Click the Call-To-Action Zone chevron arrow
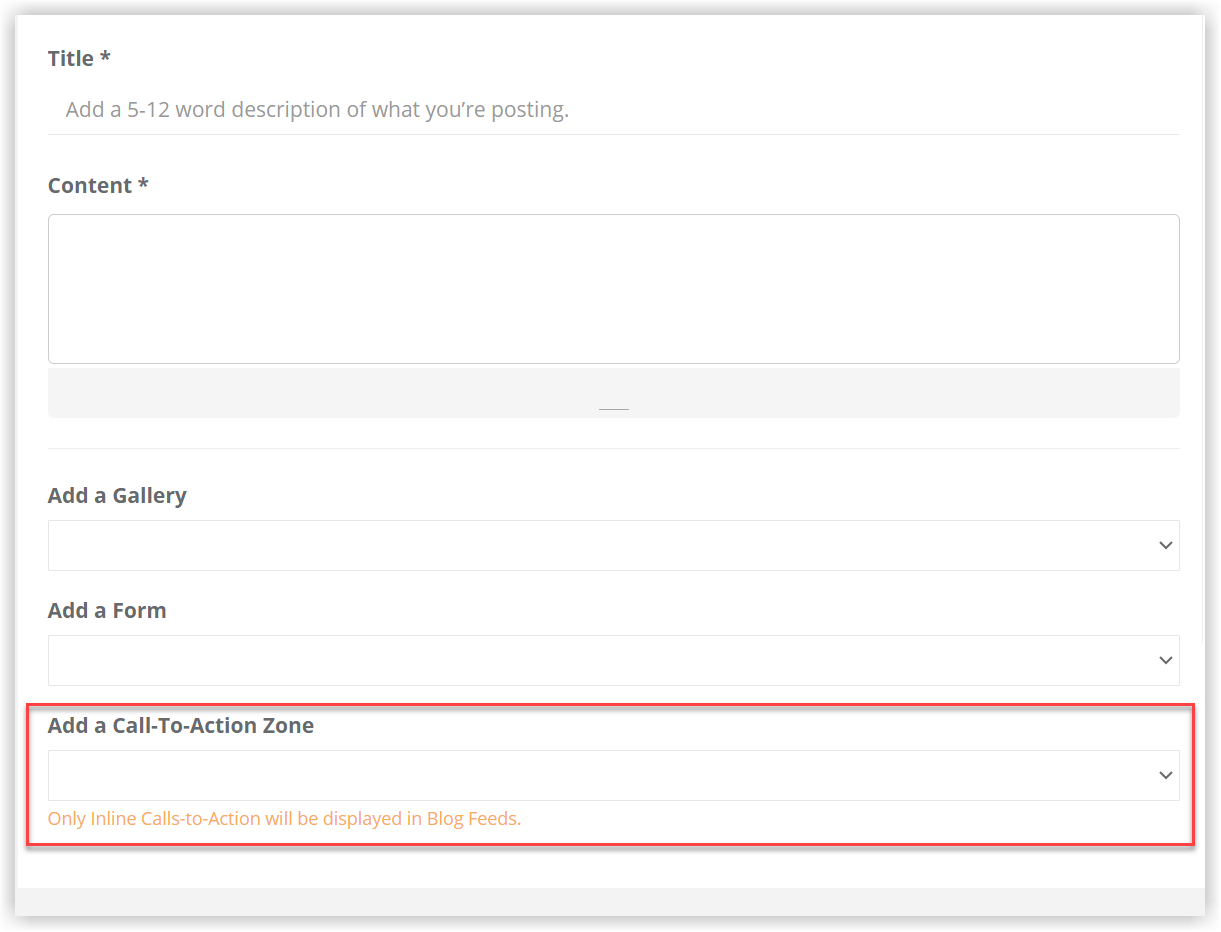This screenshot has width=1221, height=932. tap(1165, 776)
